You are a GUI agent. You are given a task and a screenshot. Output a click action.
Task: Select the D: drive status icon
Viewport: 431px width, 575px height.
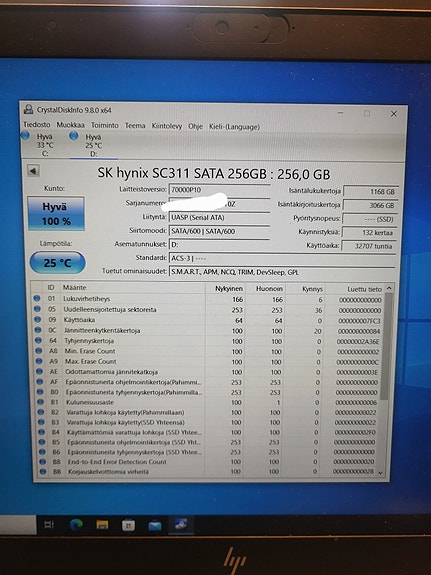coord(74,136)
